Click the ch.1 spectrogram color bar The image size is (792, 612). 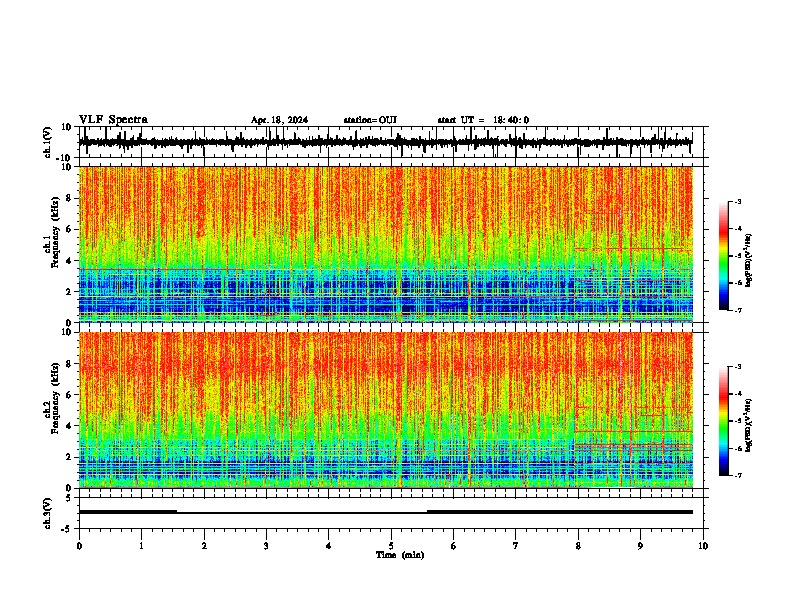coord(723,255)
